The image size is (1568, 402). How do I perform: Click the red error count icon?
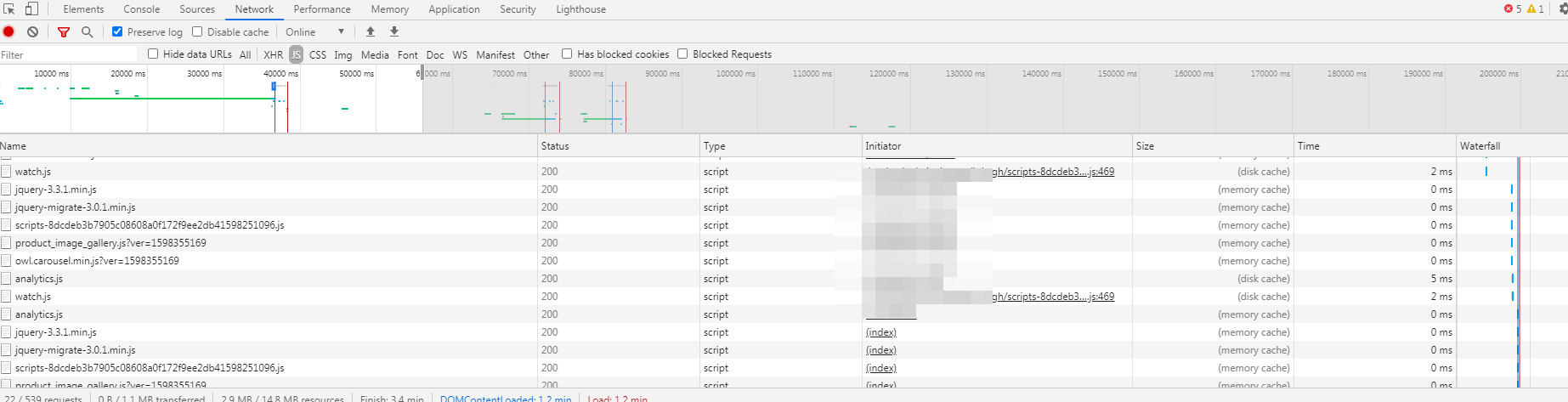(1509, 9)
